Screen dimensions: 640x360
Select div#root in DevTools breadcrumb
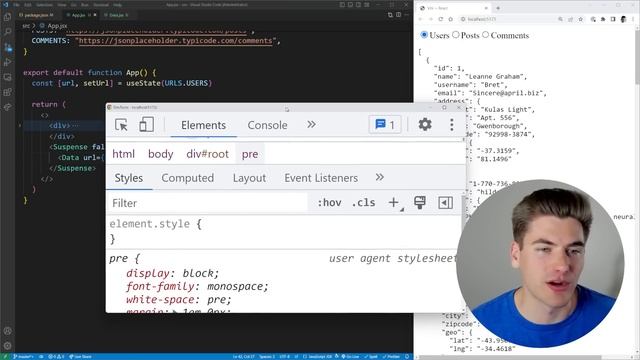click(207, 154)
